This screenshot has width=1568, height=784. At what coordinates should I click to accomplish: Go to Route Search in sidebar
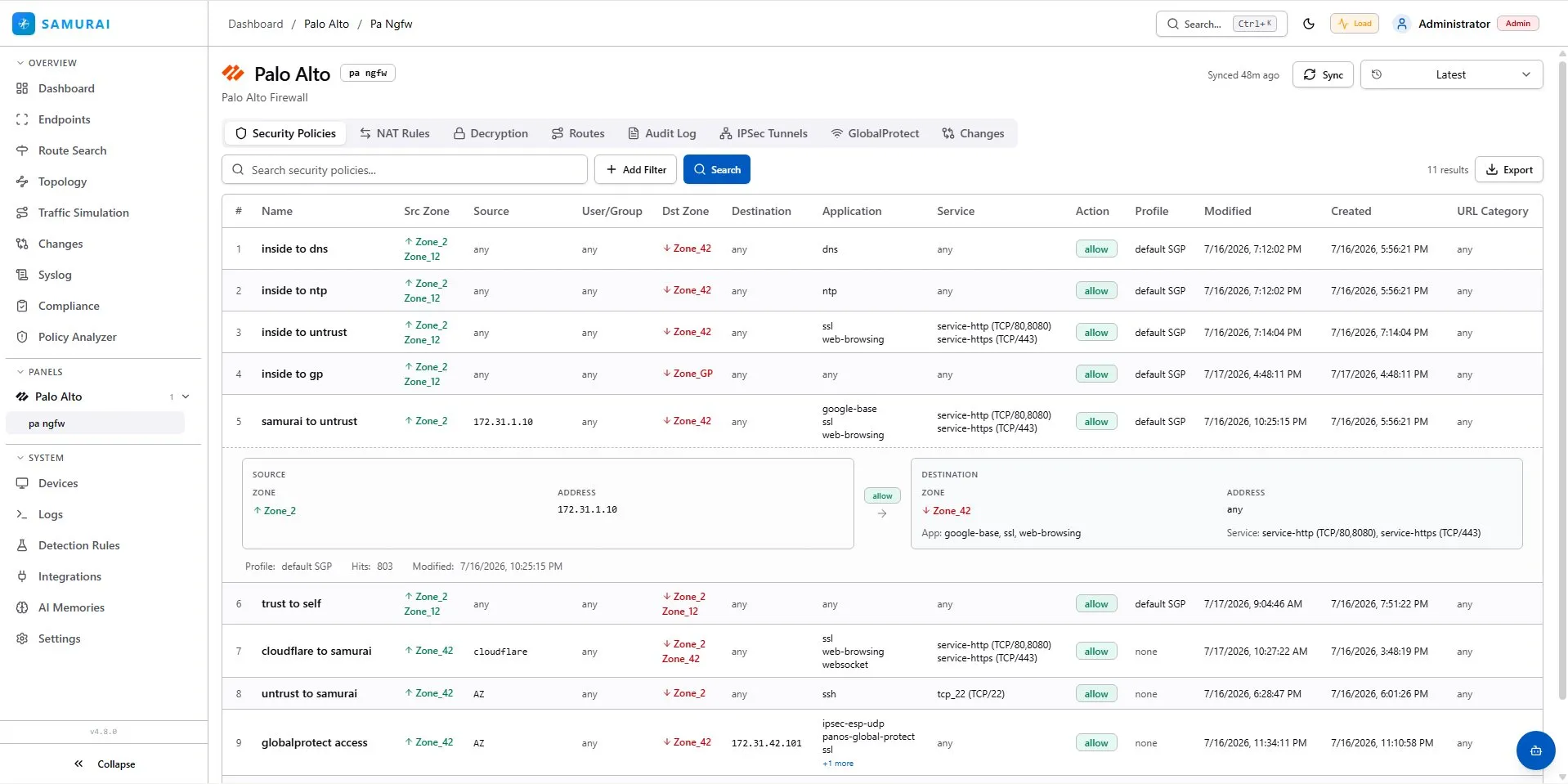coord(72,150)
